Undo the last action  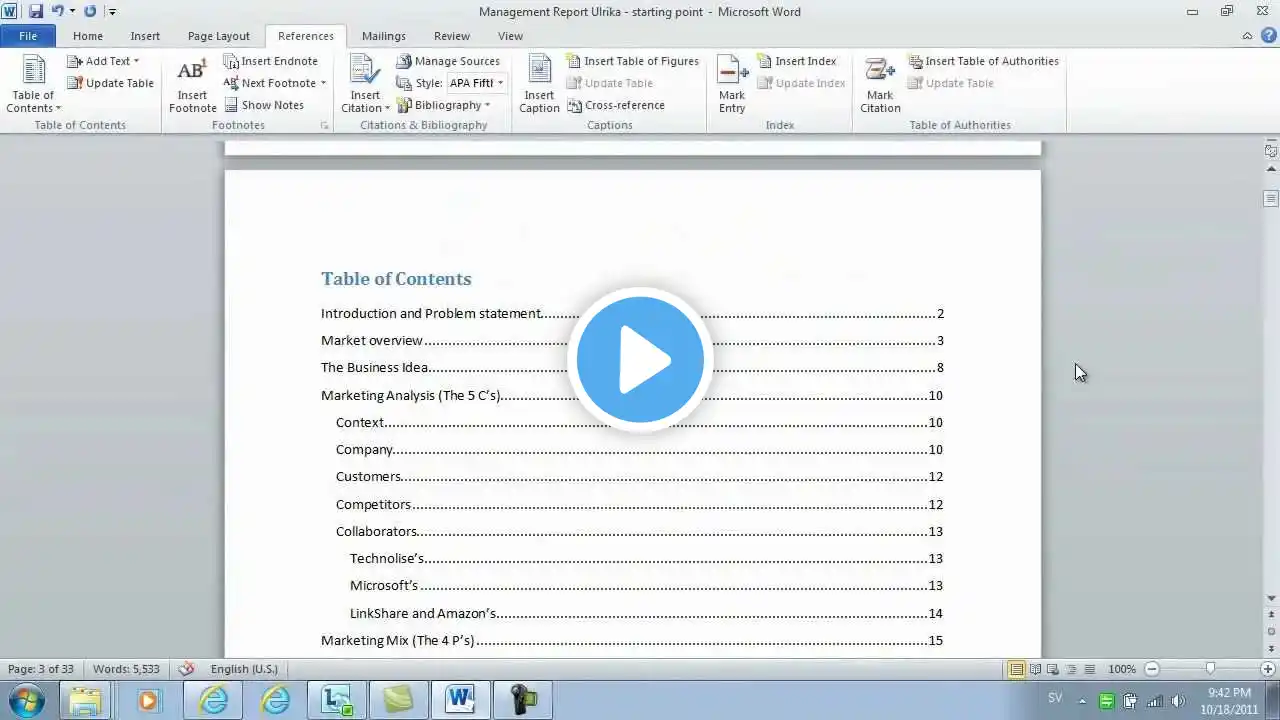[x=57, y=11]
